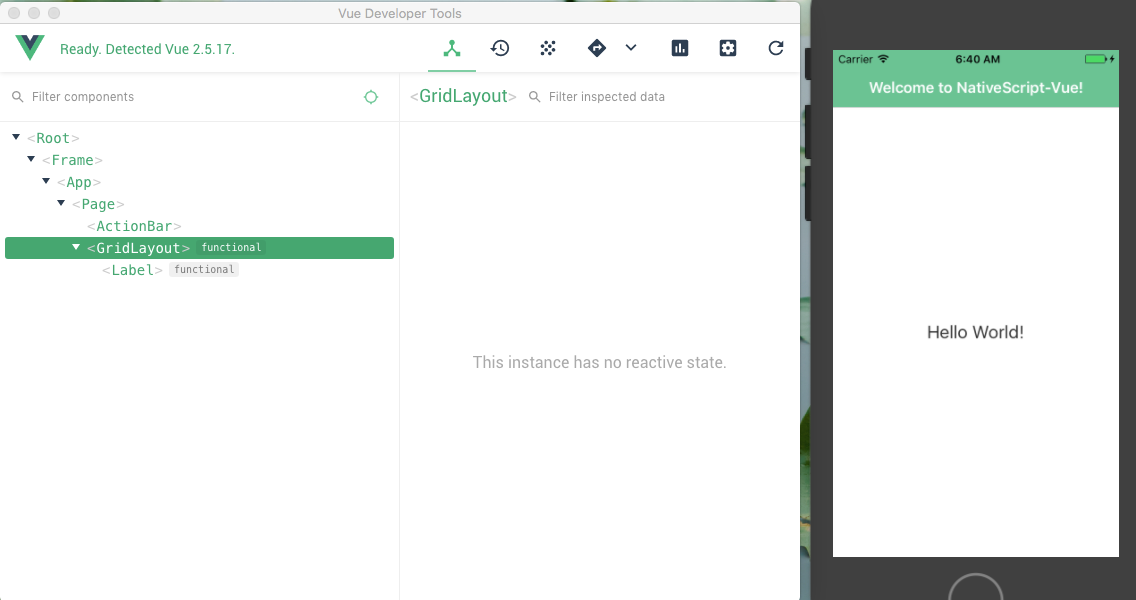
Task: Click the GridLayout breadcrumb in inspector pane
Action: pos(461,96)
